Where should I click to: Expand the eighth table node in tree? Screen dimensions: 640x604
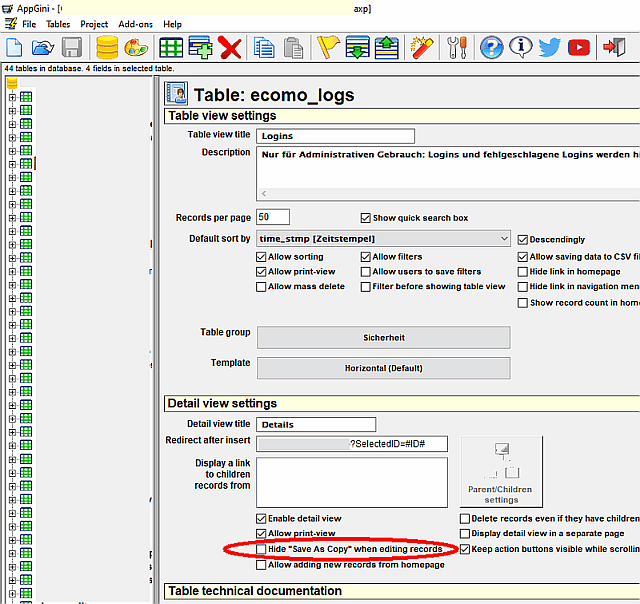[x=12, y=191]
